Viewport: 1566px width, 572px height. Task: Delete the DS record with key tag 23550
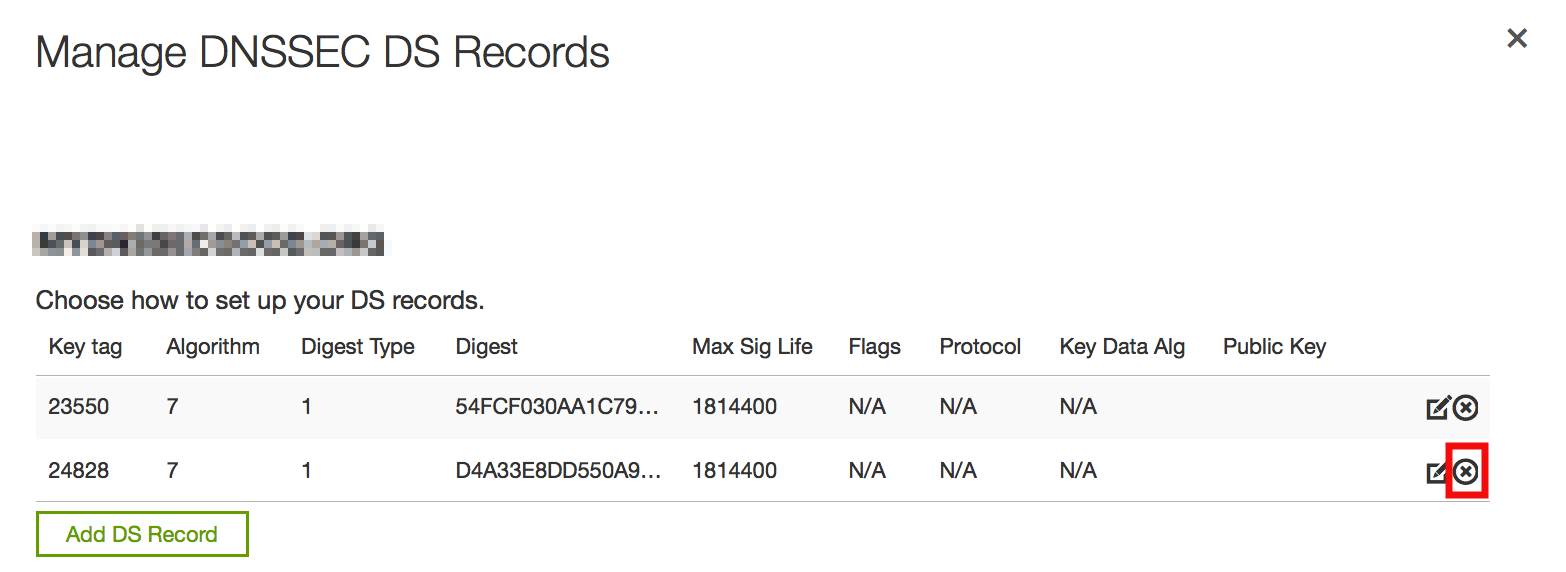[1466, 408]
